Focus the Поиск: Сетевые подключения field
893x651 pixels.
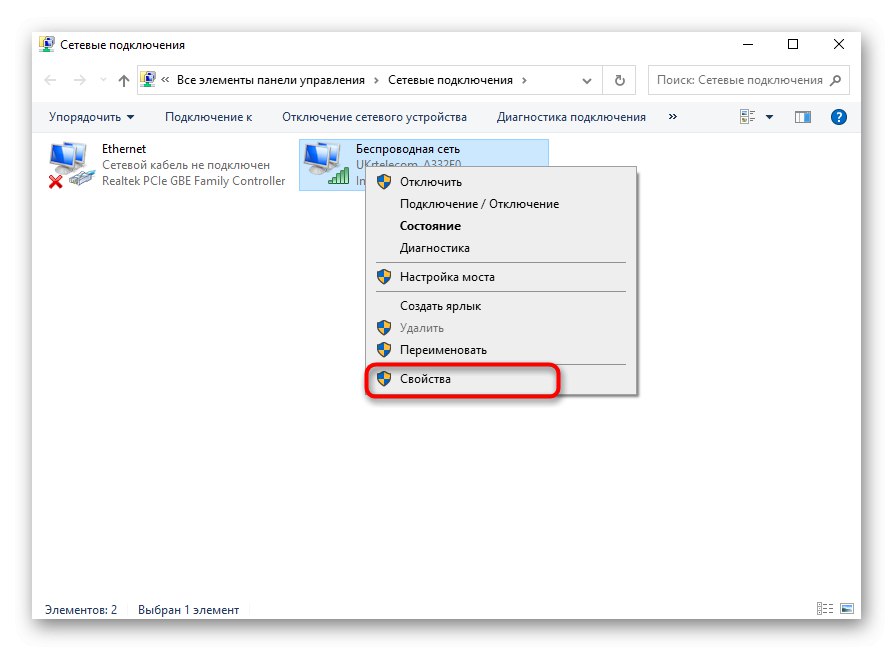point(748,80)
